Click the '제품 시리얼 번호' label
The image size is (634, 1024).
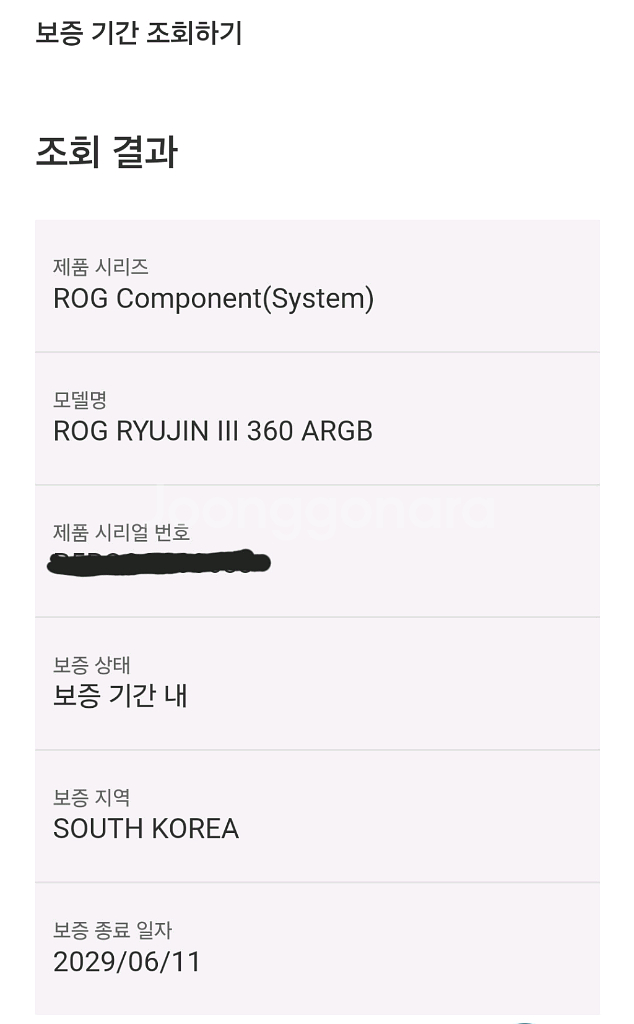tap(121, 533)
